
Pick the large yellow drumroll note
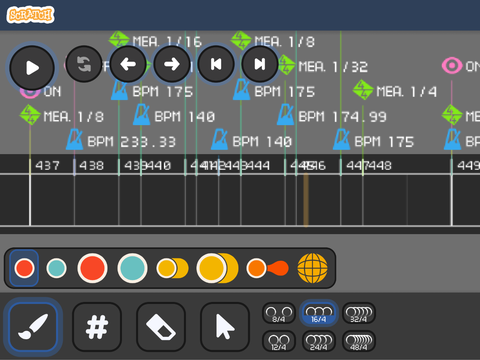coord(217,268)
